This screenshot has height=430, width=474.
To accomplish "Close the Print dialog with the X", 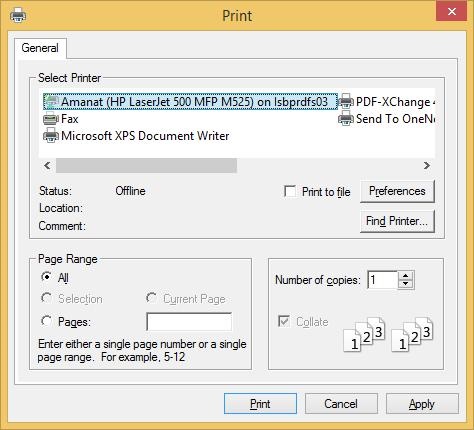I will click(x=451, y=11).
